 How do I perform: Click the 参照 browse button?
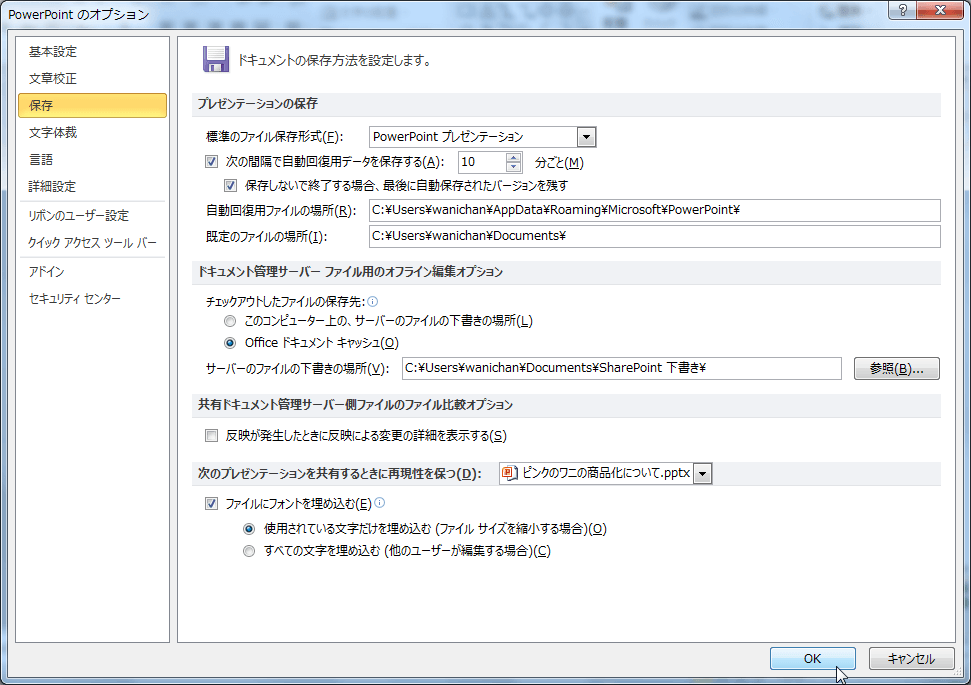(x=896, y=369)
